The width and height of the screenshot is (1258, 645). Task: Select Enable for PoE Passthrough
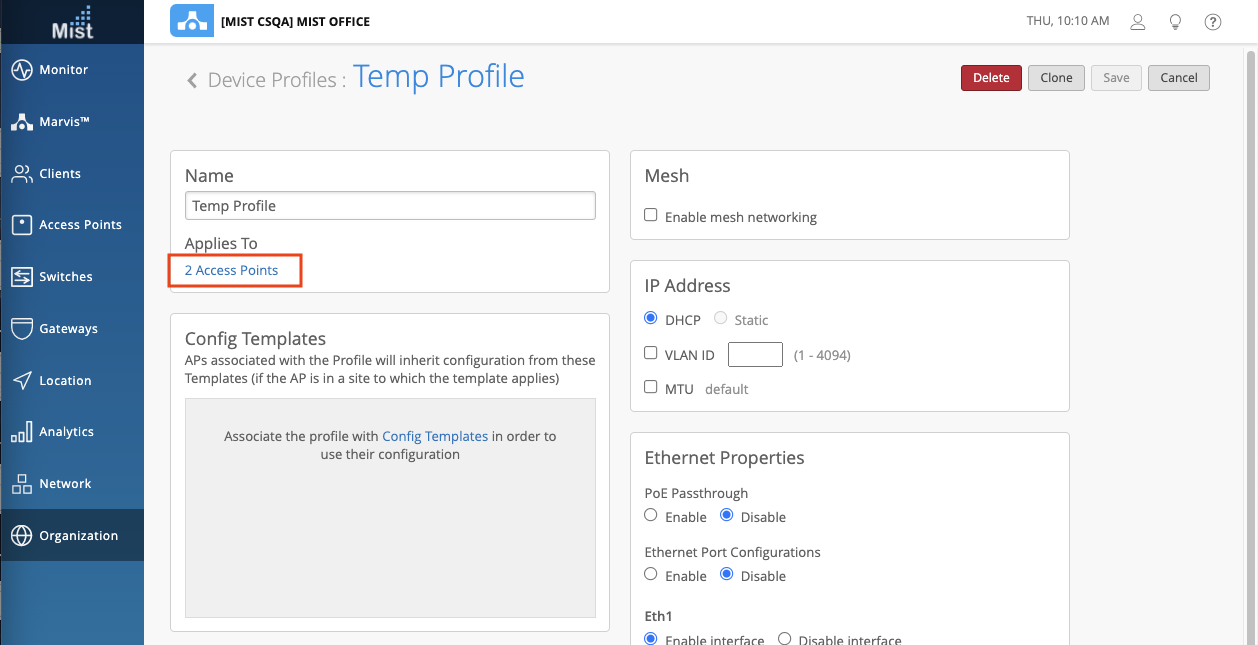651,516
